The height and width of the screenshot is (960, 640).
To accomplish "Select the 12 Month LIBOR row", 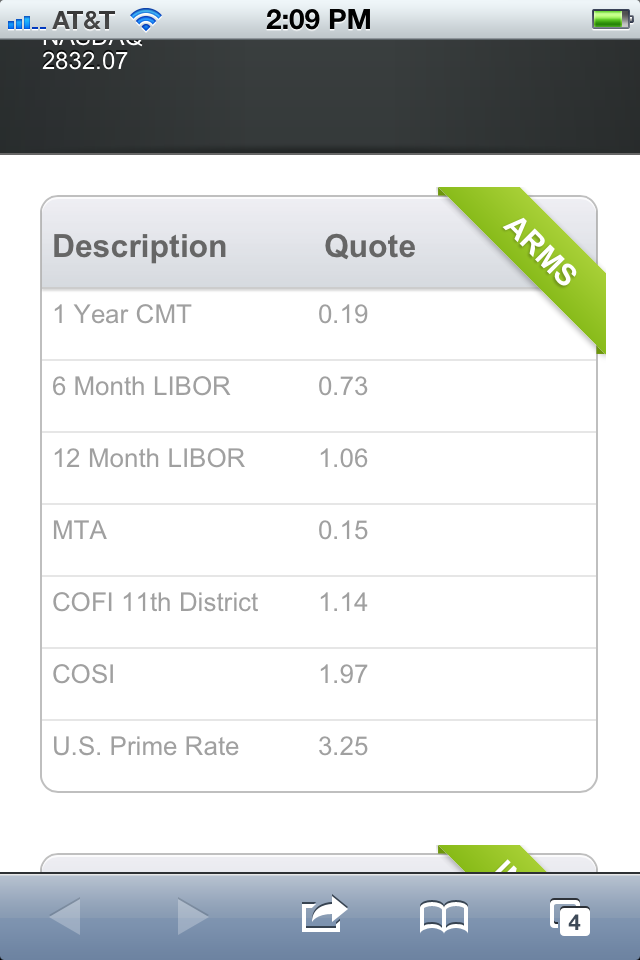I will click(318, 468).
